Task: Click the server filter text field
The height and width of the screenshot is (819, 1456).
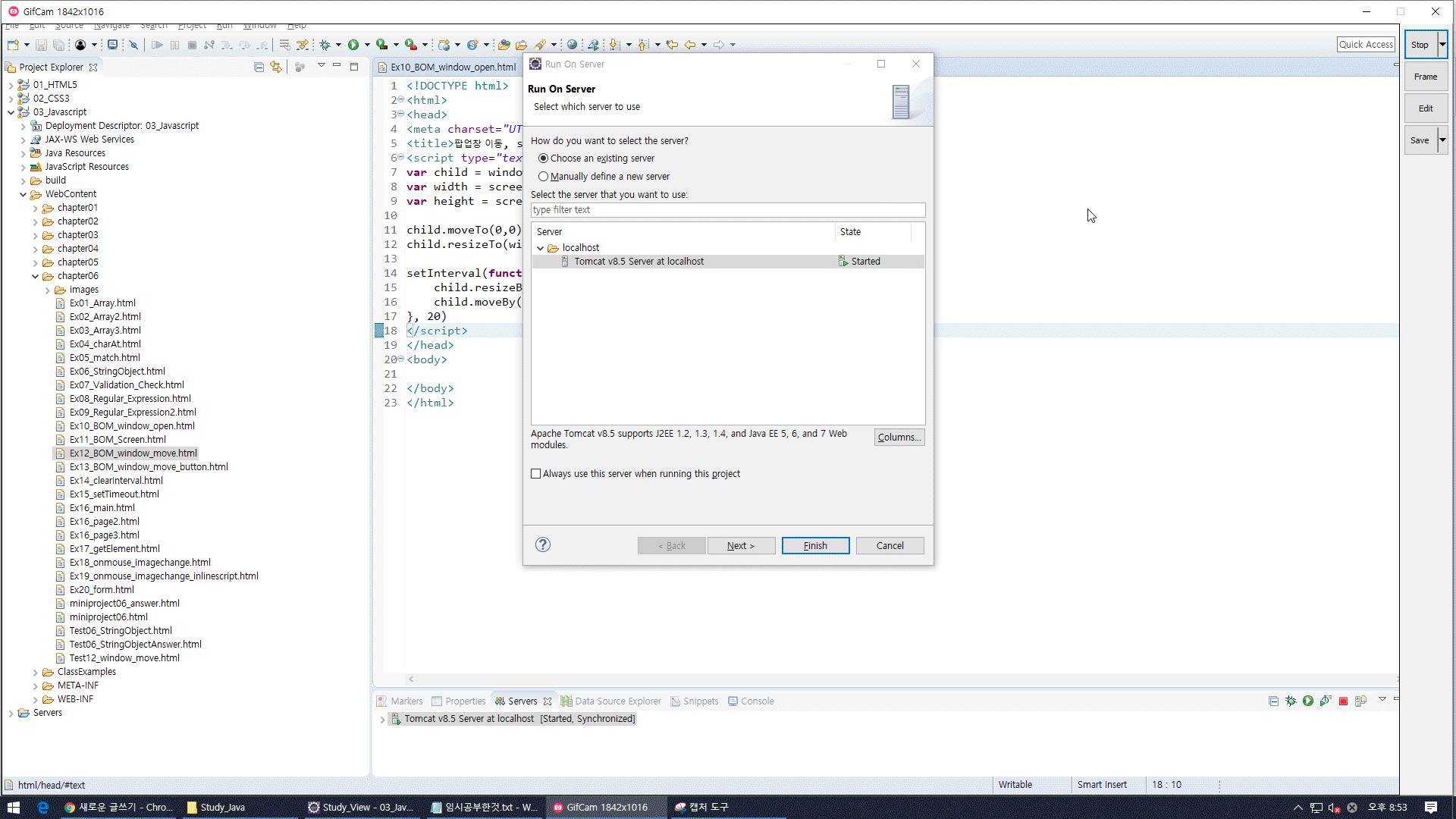Action: click(727, 210)
